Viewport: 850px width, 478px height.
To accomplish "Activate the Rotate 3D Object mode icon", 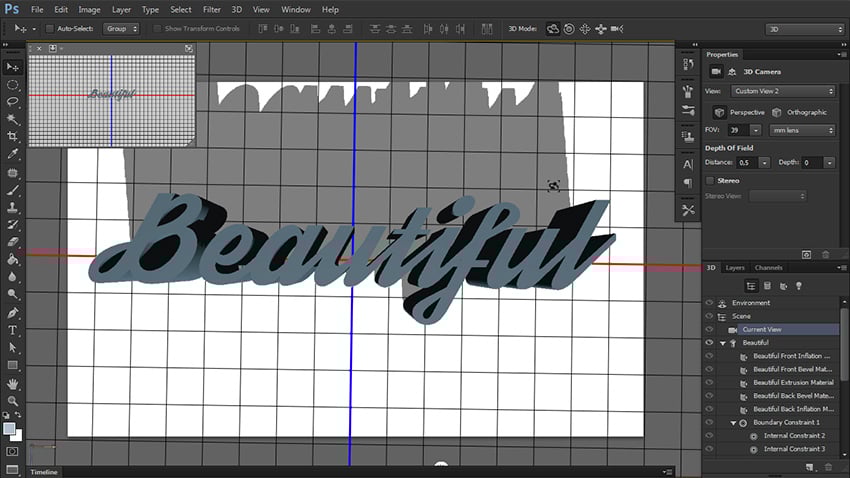I will point(553,28).
